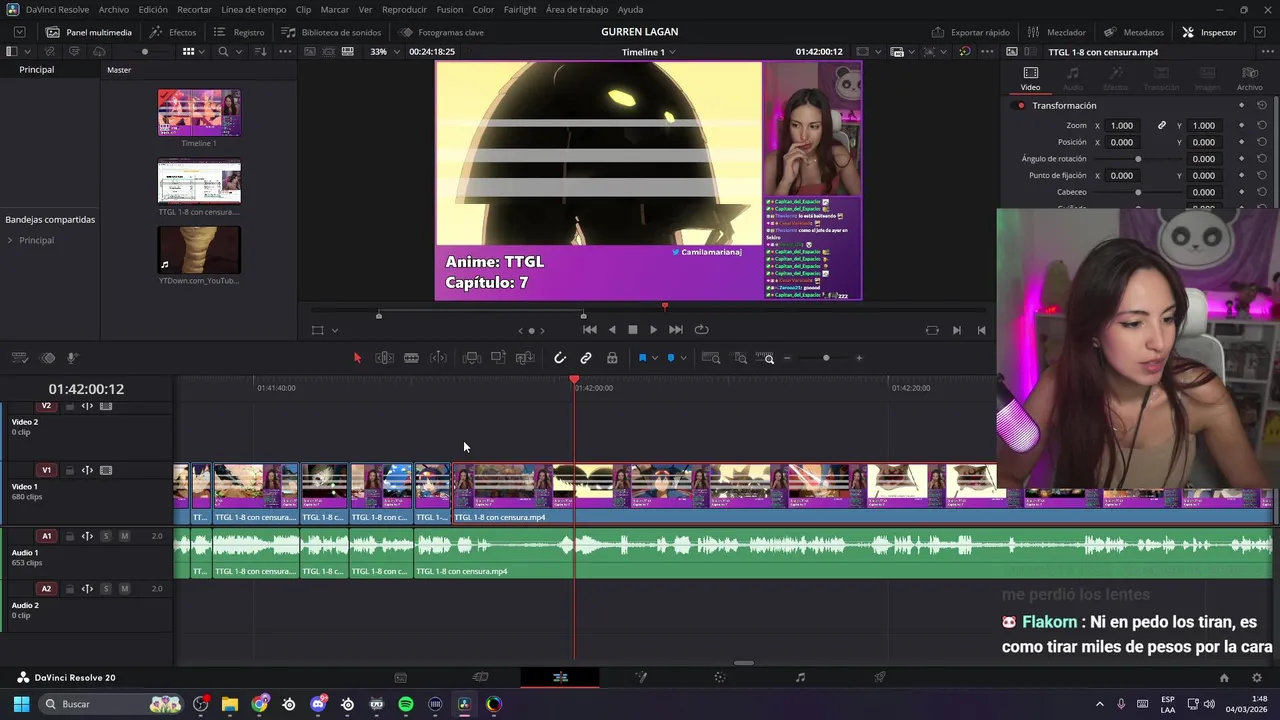Adjust the Cabeceo slider
This screenshot has width=1280, height=720.
pyautogui.click(x=1138, y=192)
